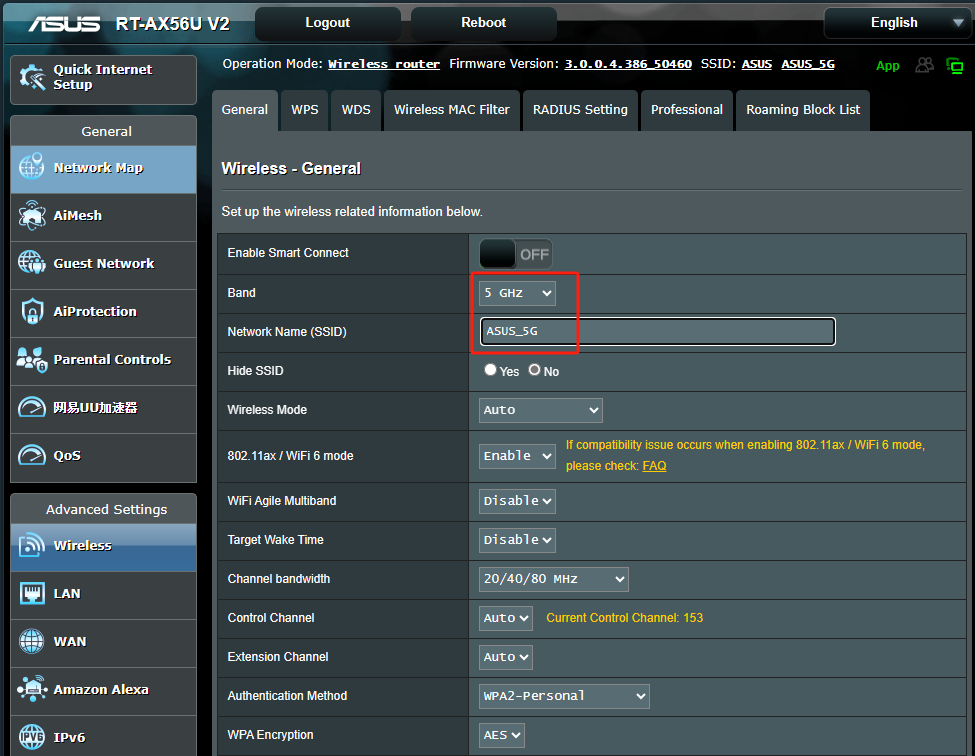Open the Wireless MAC Filter tab
Screen dimensions: 975x756
point(451,110)
